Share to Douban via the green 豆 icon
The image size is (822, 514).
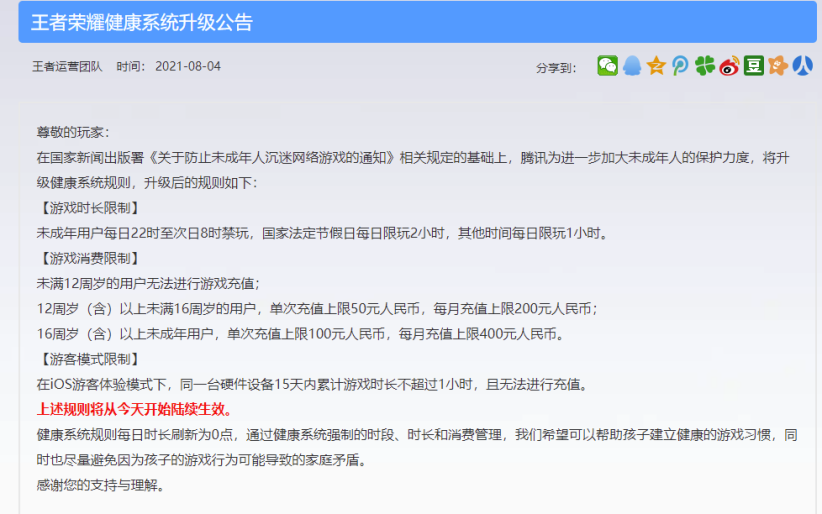click(x=753, y=66)
